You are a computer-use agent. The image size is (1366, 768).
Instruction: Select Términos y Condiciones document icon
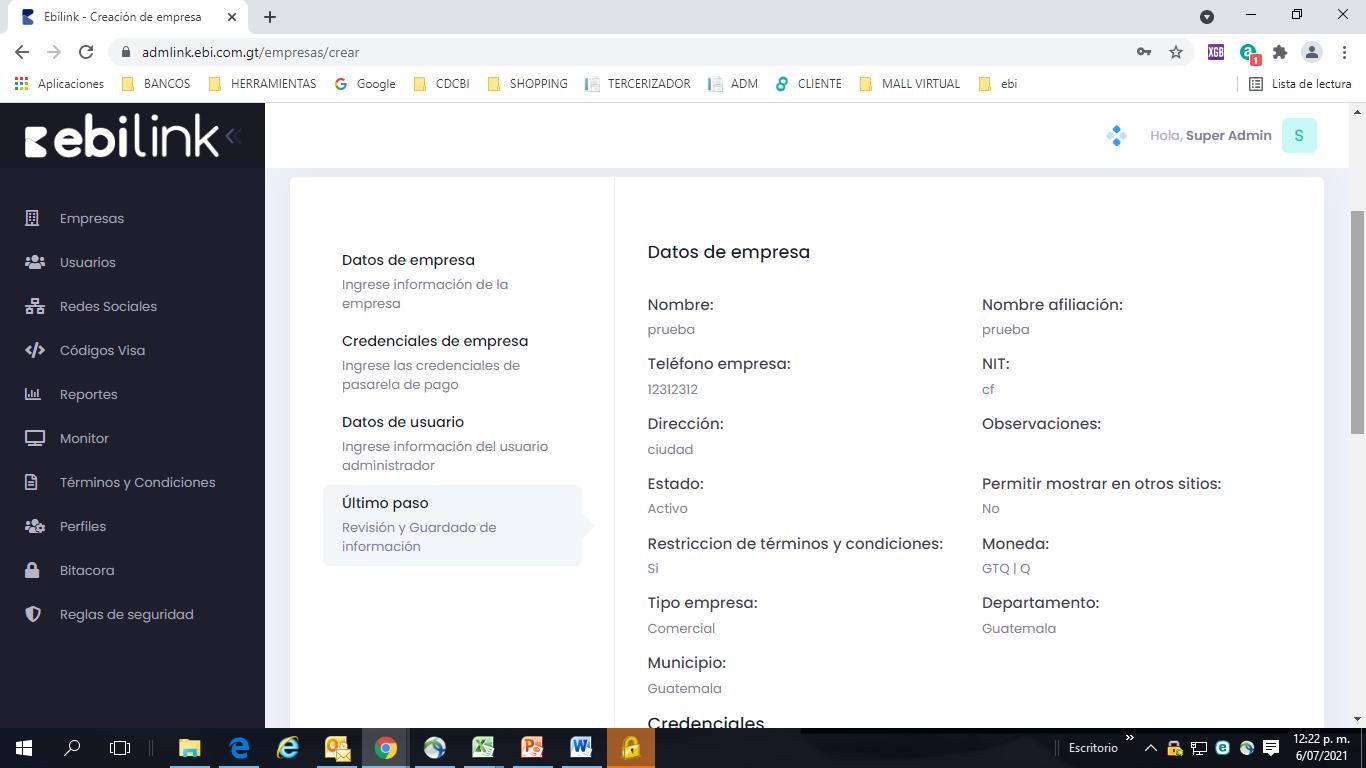(x=32, y=482)
